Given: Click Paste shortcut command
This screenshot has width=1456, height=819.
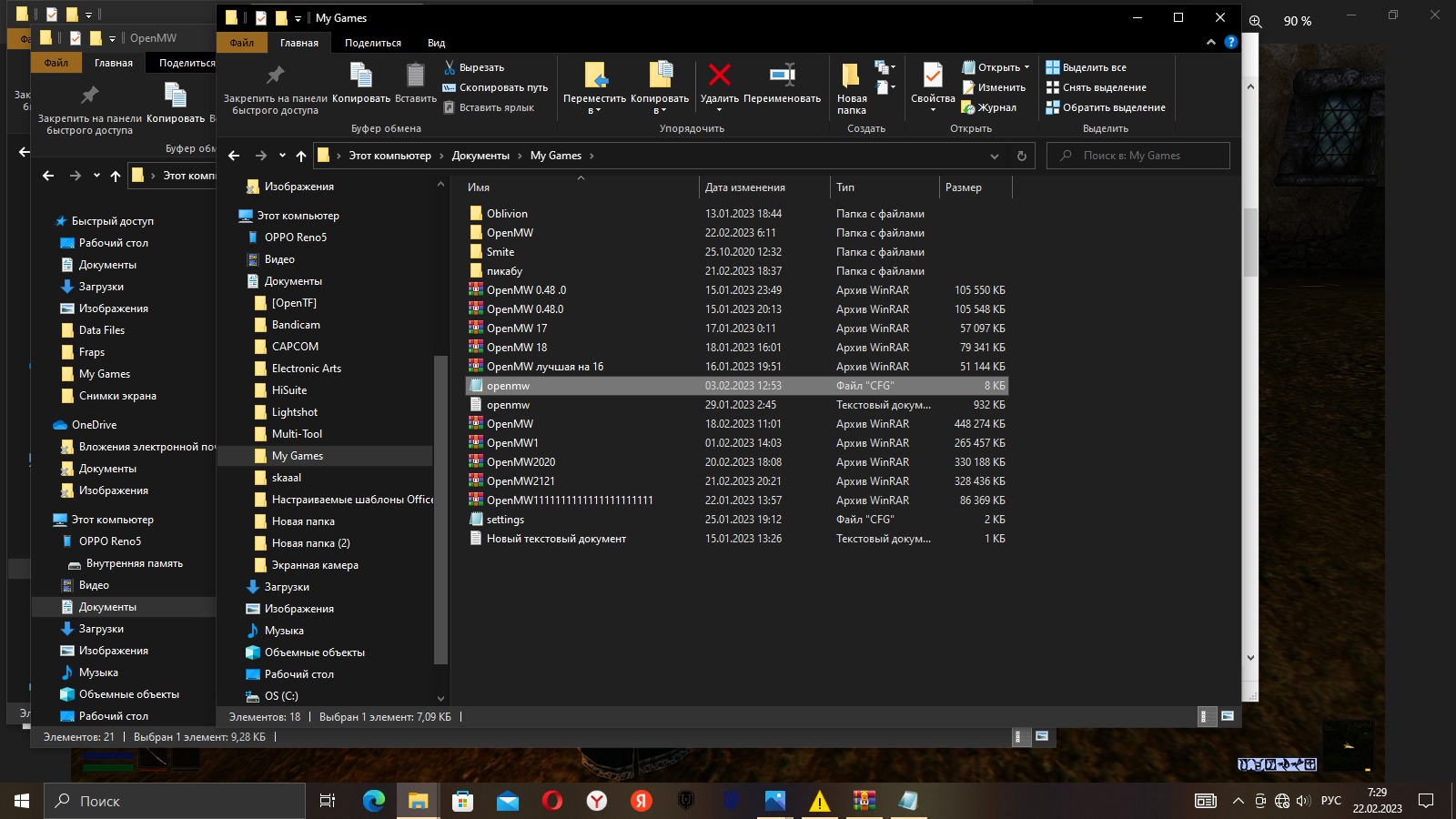Looking at the screenshot, I should 489,107.
